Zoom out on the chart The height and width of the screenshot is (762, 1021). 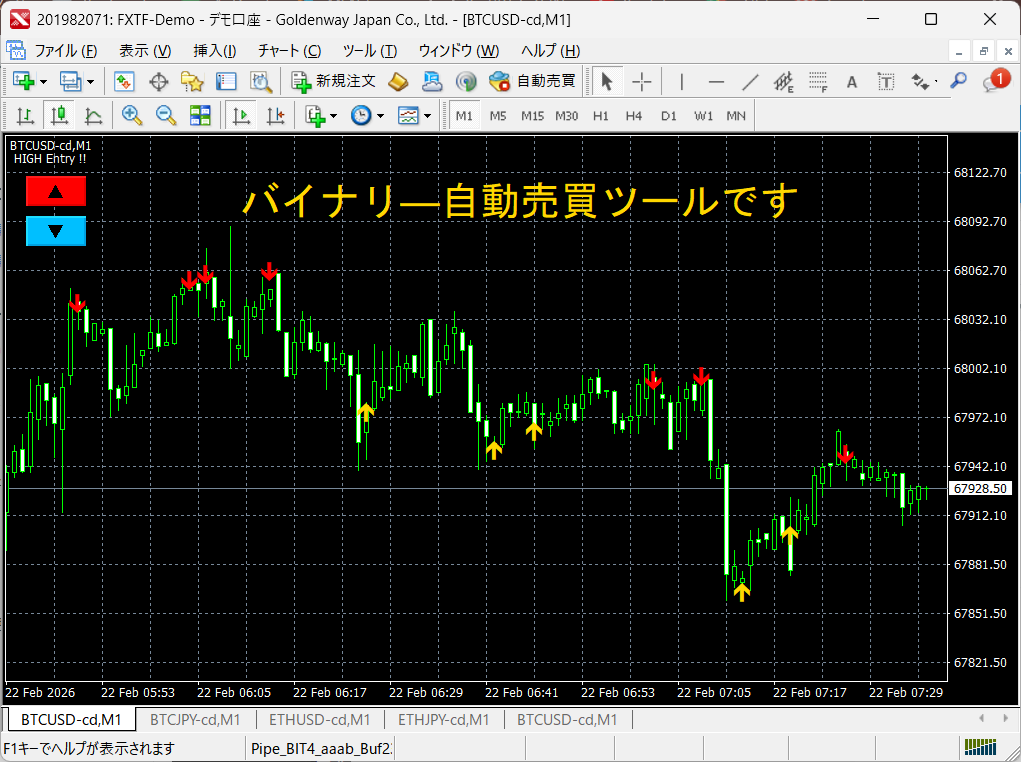[166, 116]
